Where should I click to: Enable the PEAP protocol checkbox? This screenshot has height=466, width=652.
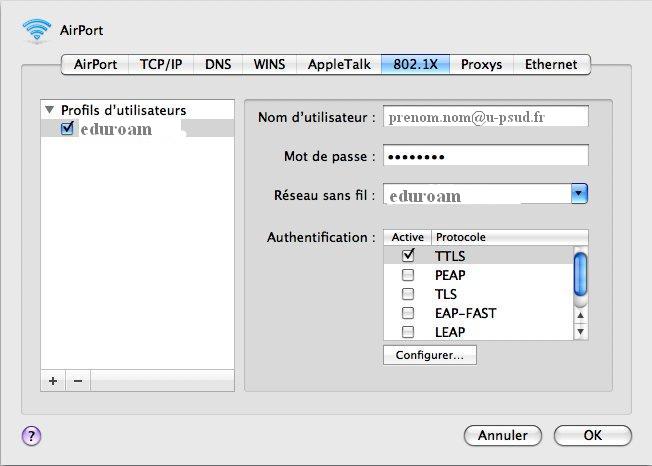408,275
